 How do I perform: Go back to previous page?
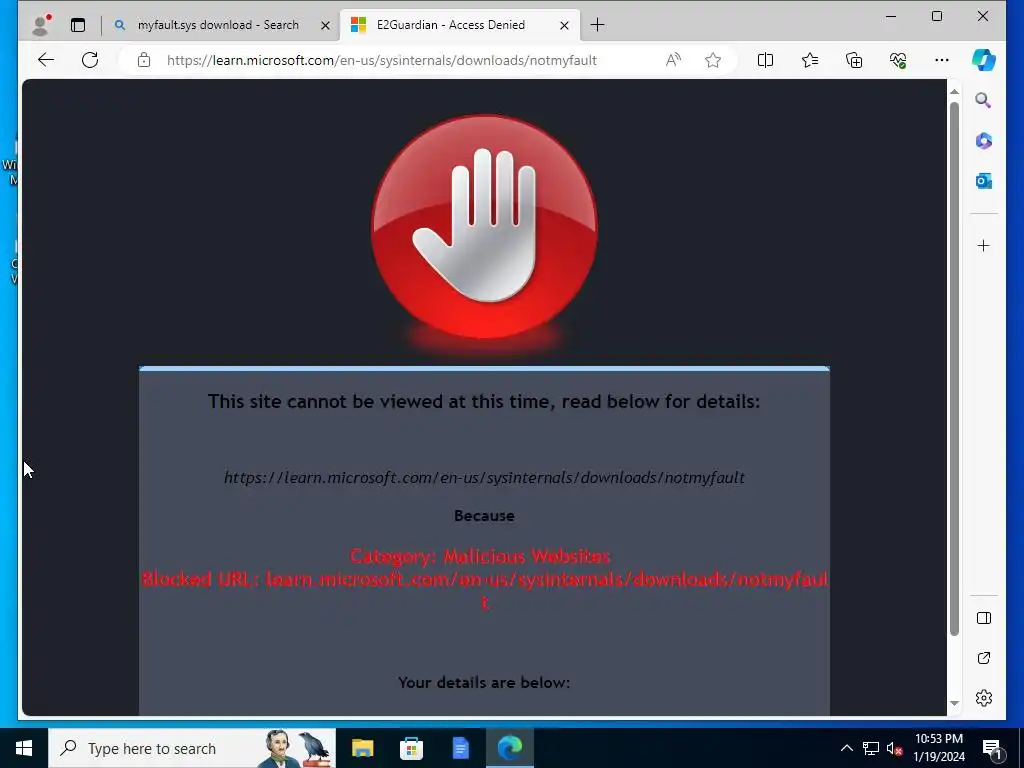[46, 60]
